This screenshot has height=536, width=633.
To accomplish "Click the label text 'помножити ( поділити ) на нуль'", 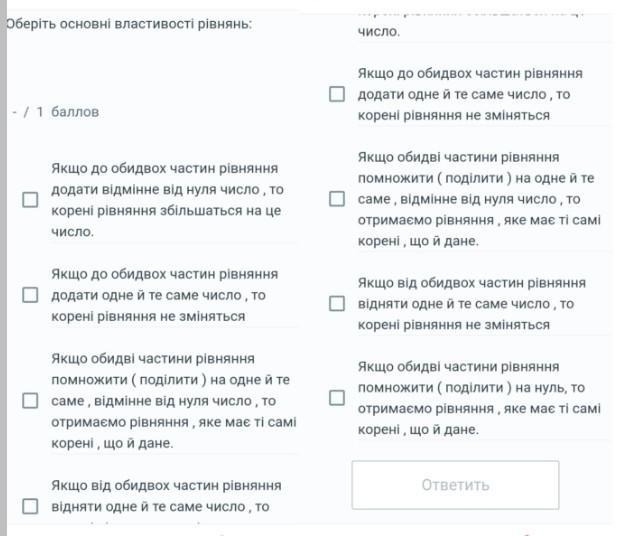I will (471, 388).
